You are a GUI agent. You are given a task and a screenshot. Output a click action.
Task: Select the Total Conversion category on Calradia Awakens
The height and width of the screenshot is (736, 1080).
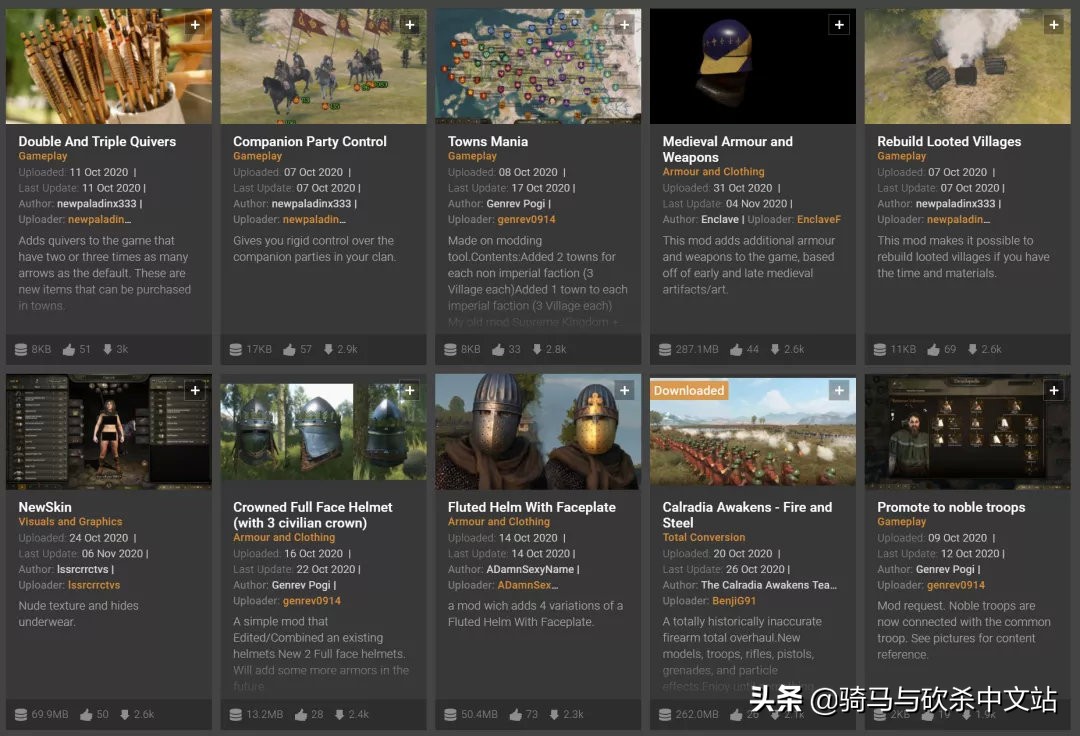coord(704,537)
